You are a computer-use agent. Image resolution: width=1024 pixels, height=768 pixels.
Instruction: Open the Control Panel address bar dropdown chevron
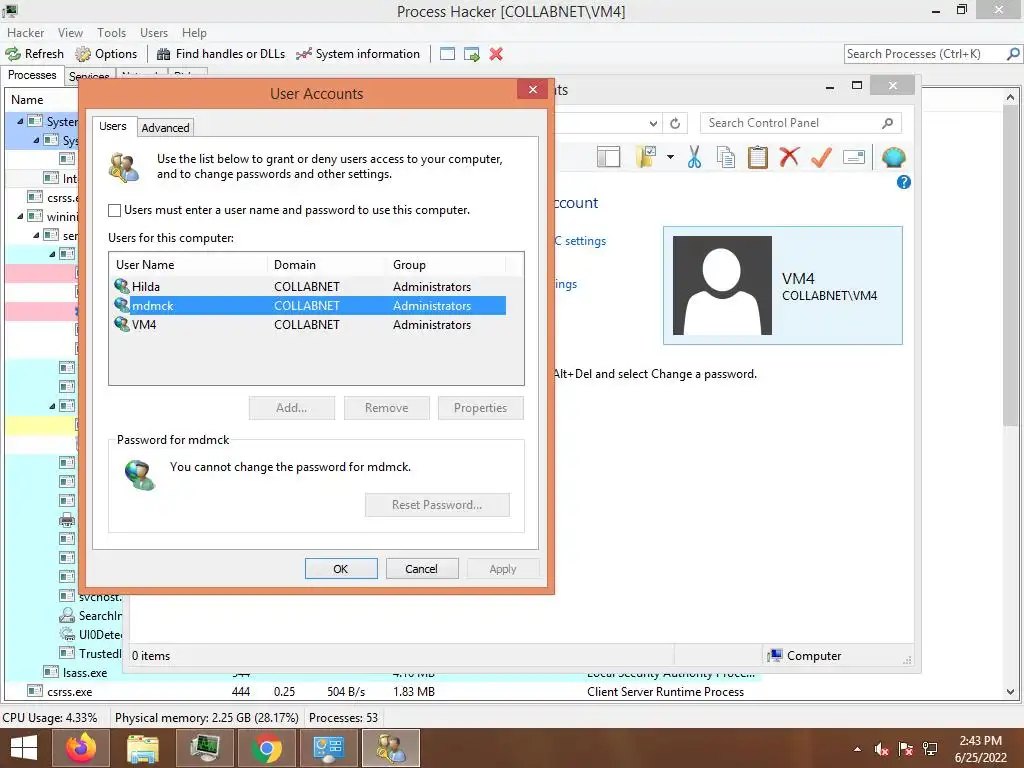(x=653, y=123)
